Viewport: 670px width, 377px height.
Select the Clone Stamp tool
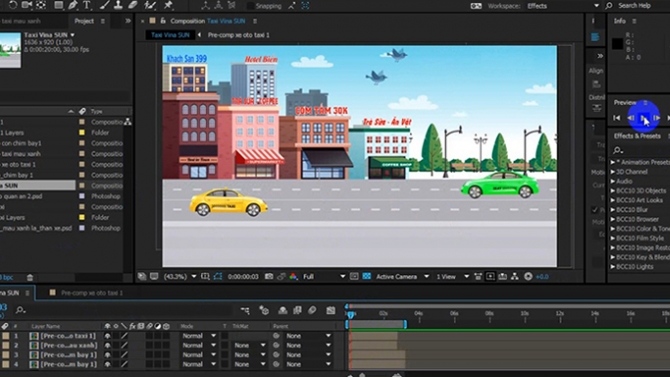[118, 5]
